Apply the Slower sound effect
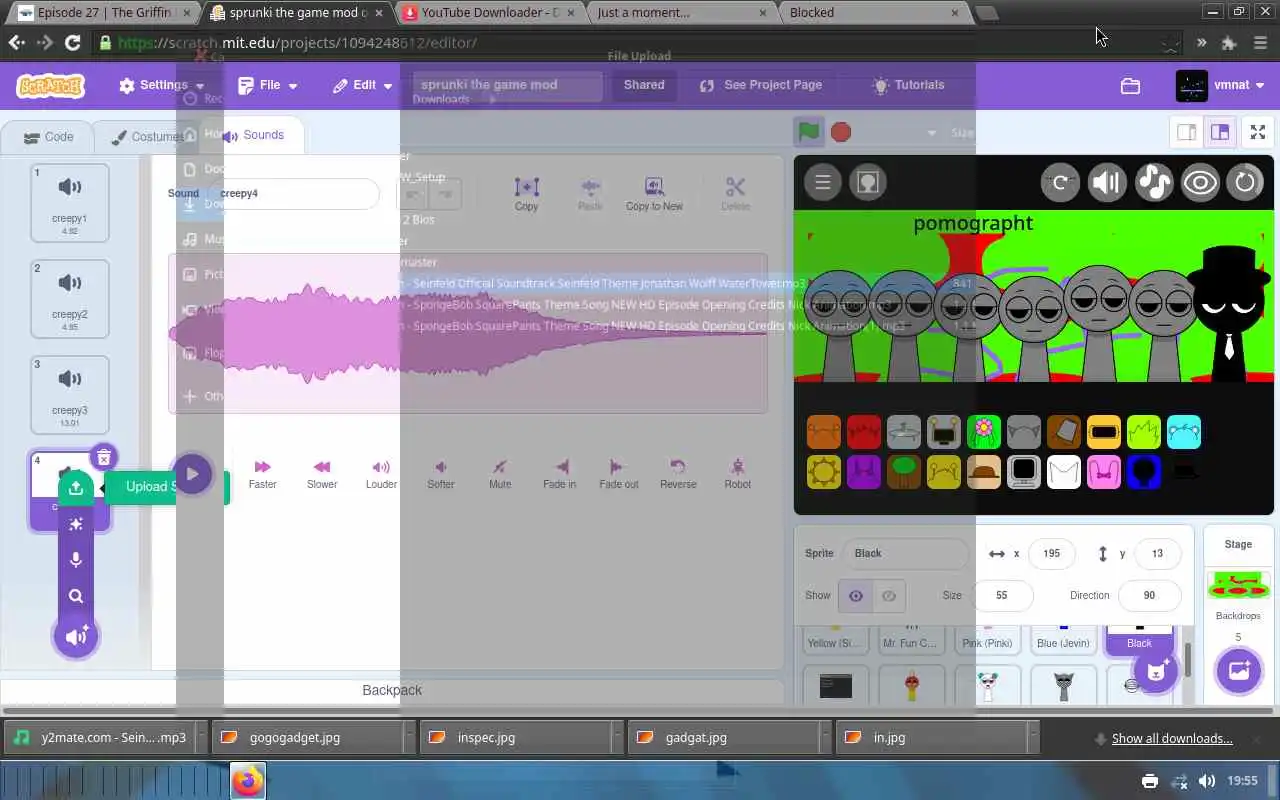This screenshot has width=1280, height=800. pyautogui.click(x=322, y=474)
